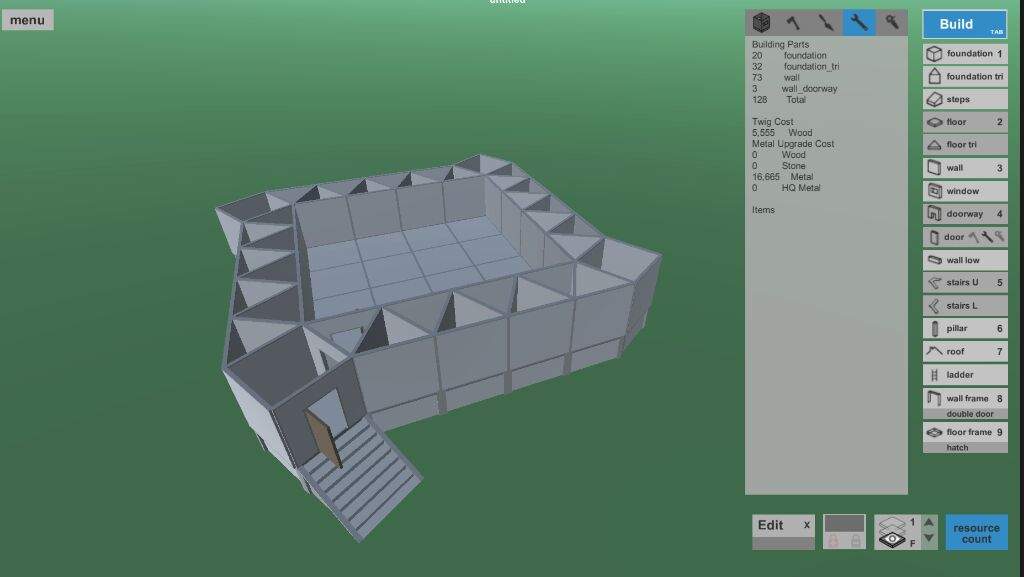Open the menu in top-left corner
The width and height of the screenshot is (1024, 577).
coord(27,20)
